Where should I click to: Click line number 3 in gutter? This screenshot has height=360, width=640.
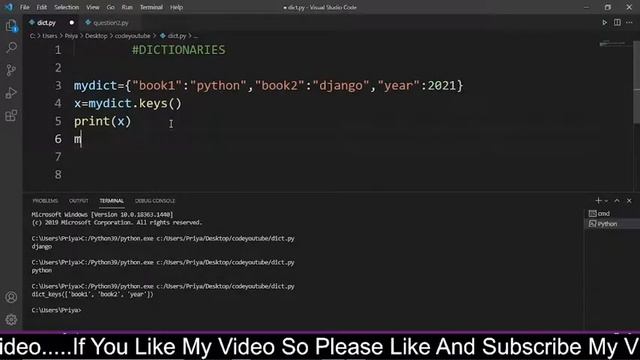(58, 86)
